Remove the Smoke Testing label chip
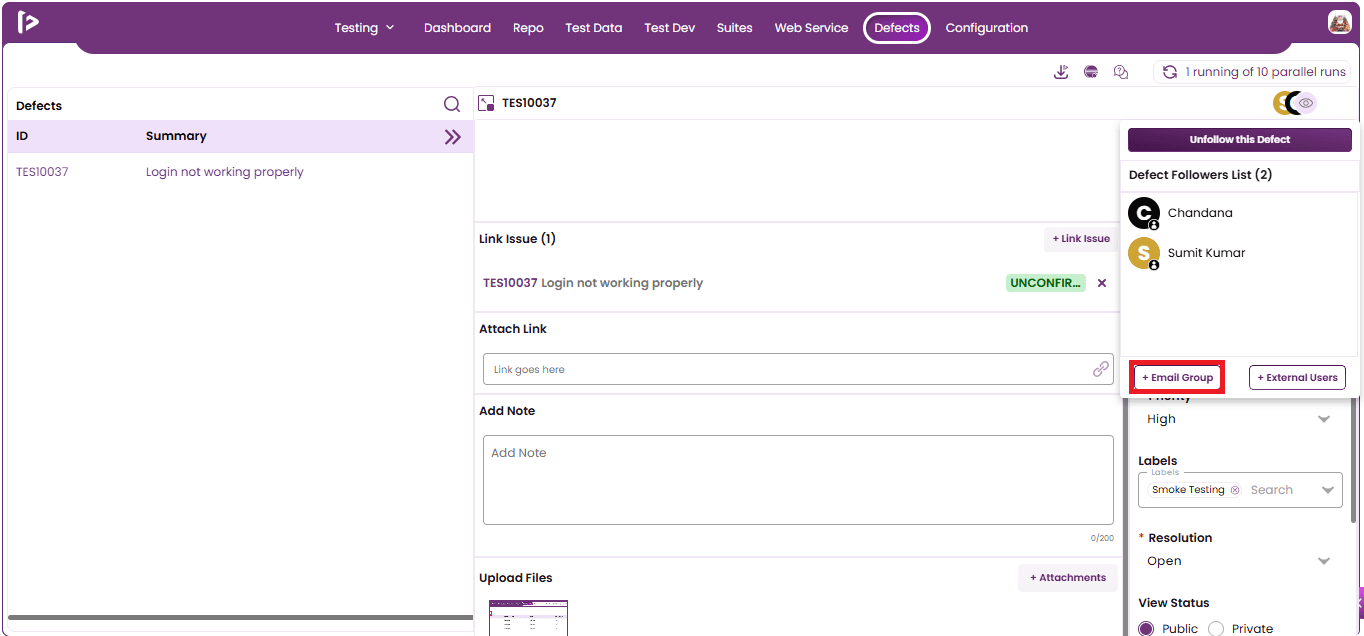Viewport: 1364px width, 636px height. click(1235, 490)
